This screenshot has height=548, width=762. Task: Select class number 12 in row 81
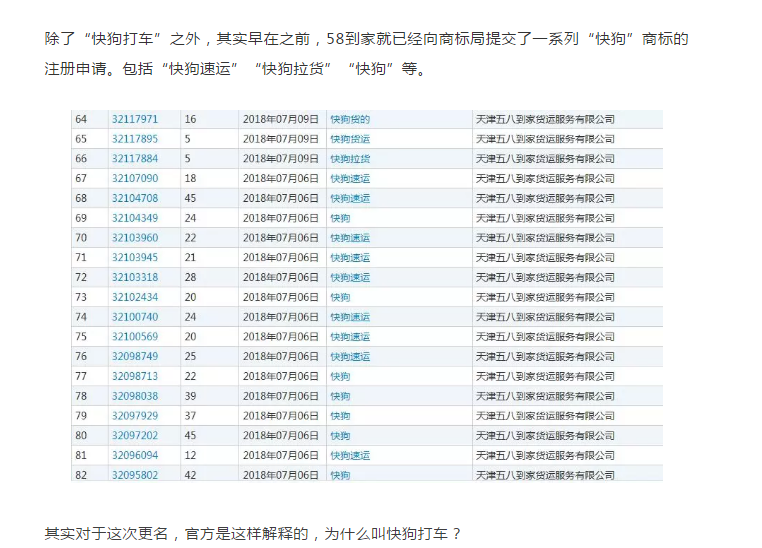190,455
